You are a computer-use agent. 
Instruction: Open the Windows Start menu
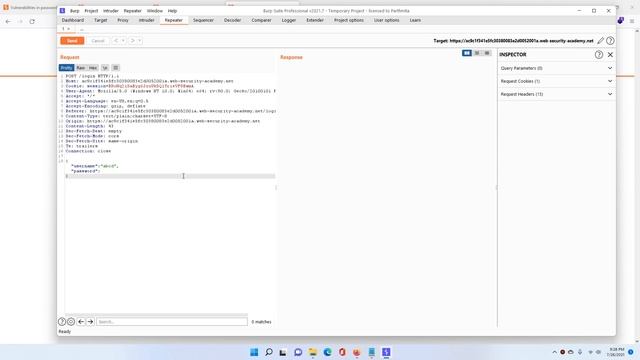(254, 352)
